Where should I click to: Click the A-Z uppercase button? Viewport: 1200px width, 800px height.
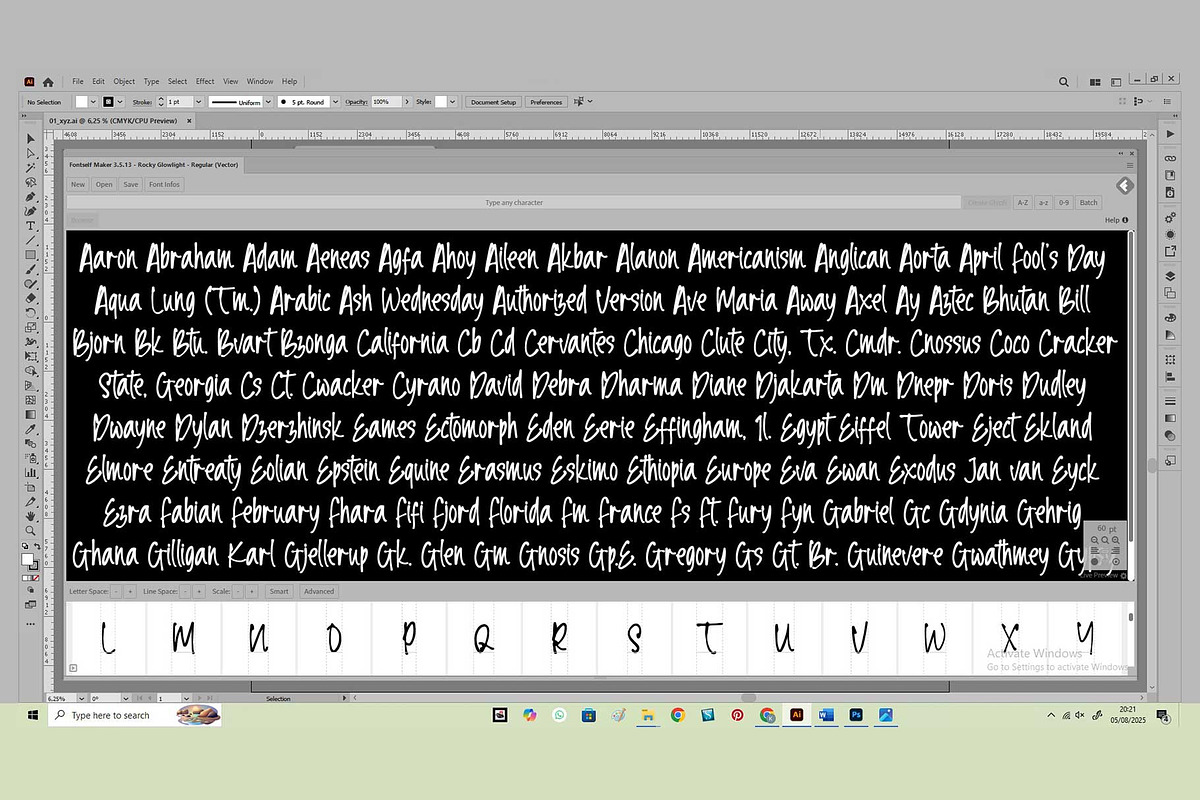(x=1022, y=203)
